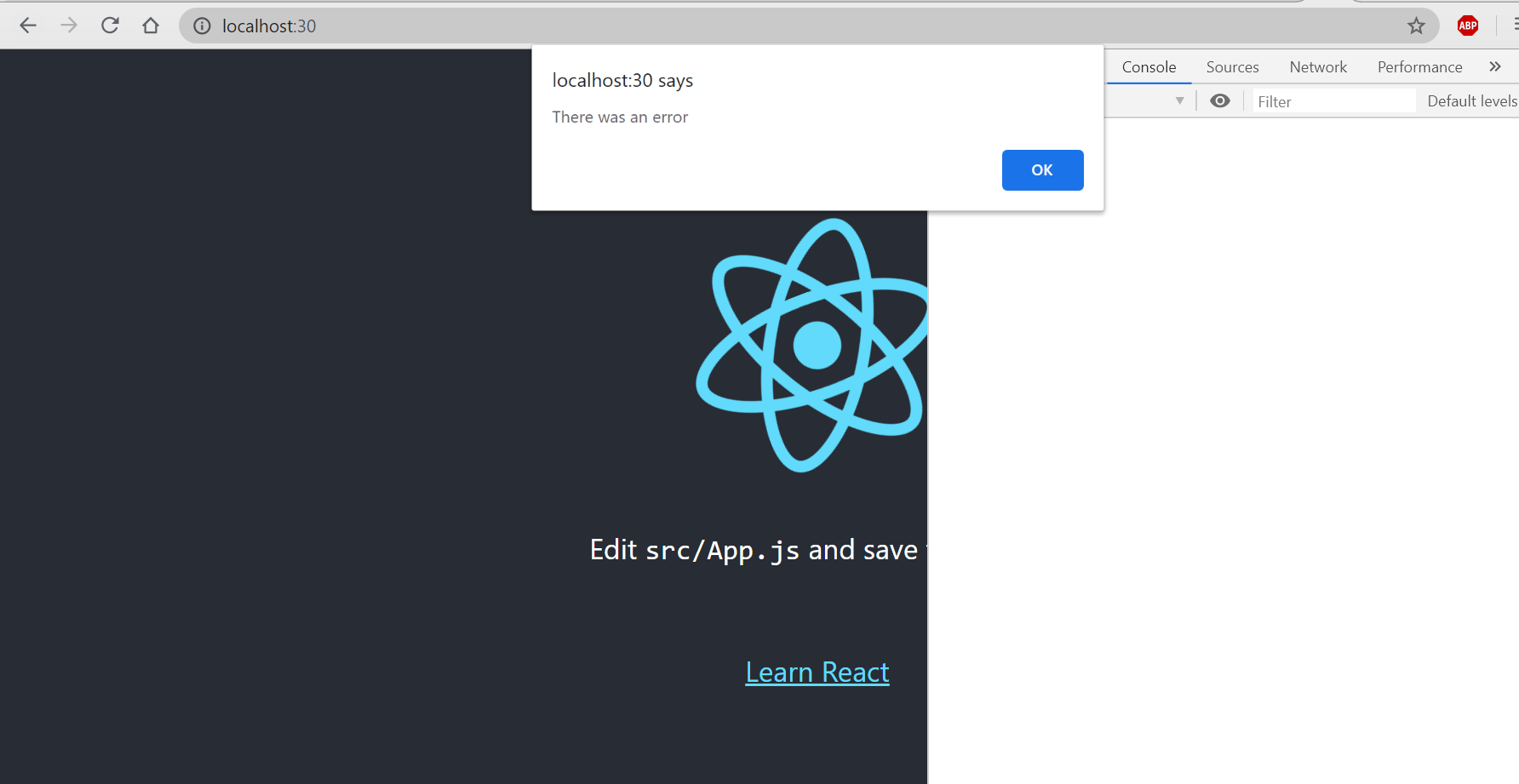Open the JavaScript context dropdown arrow
The width and height of the screenshot is (1519, 784).
point(1179,101)
